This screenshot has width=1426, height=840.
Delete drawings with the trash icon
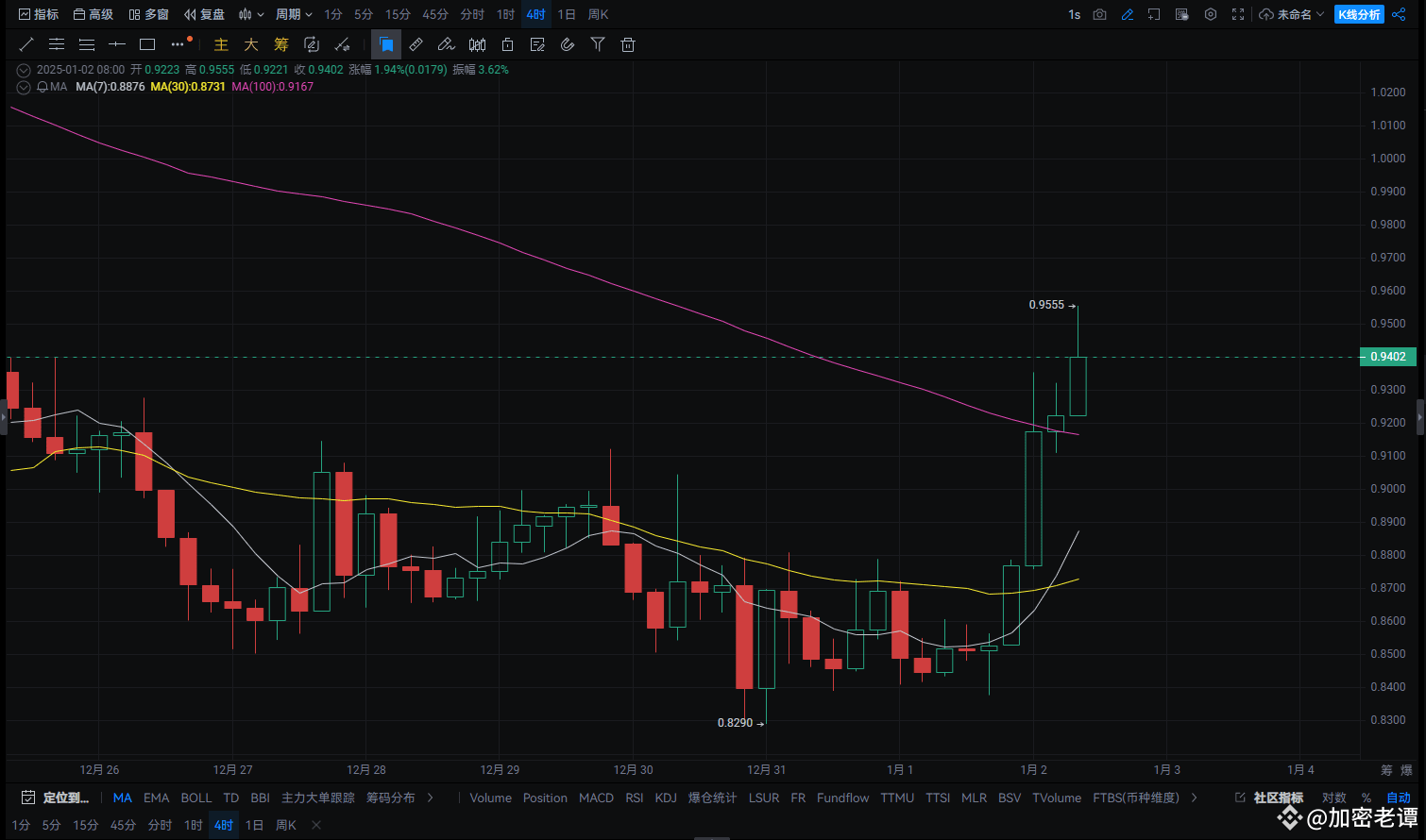pyautogui.click(x=628, y=44)
